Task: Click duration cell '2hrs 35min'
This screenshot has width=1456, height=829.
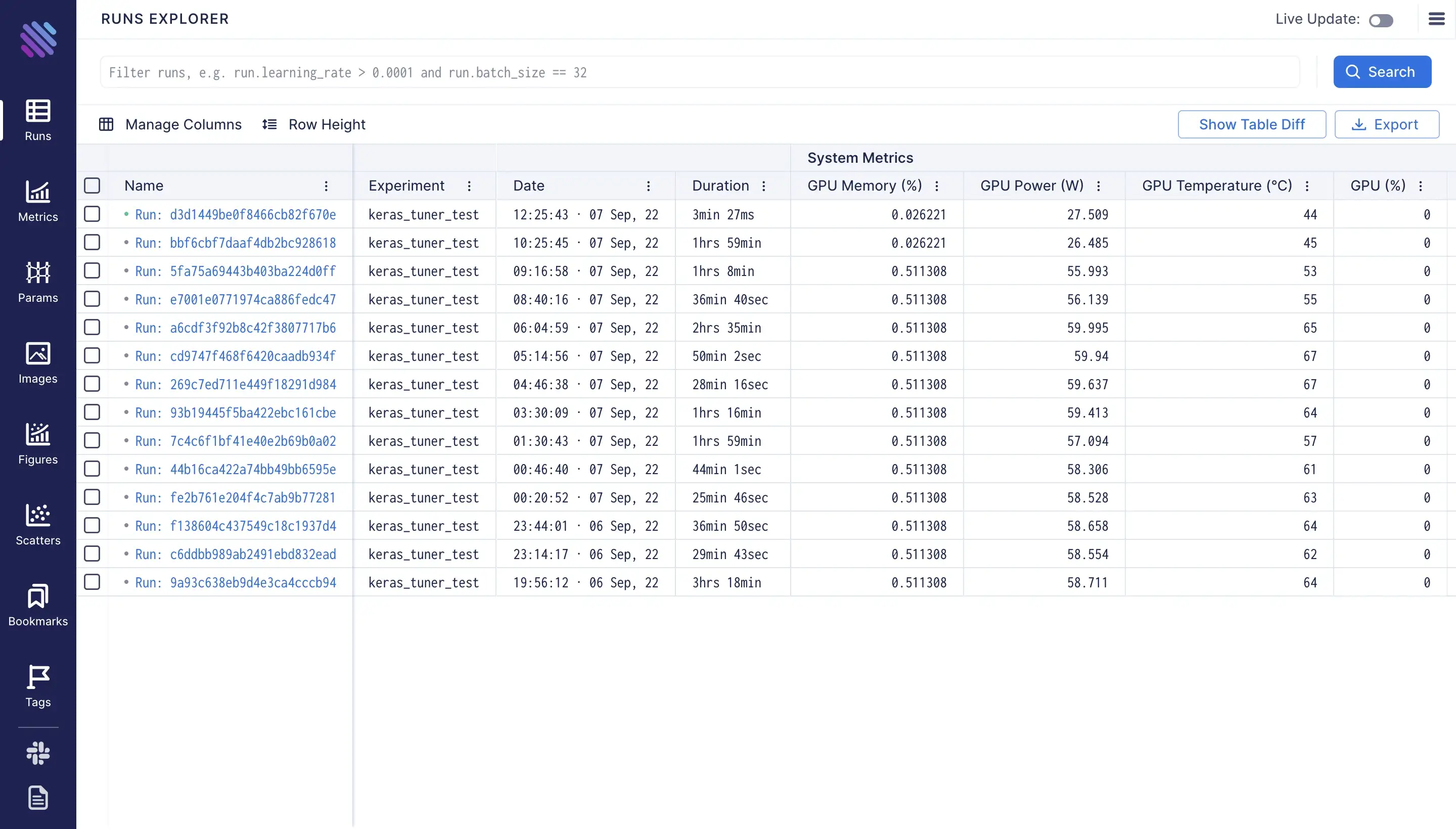Action: 726,328
